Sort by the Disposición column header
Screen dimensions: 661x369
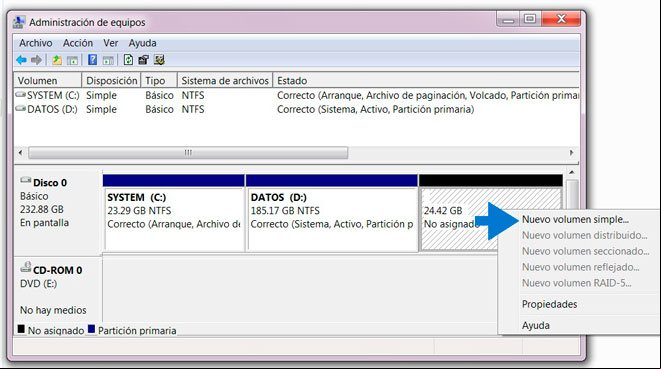pos(111,80)
